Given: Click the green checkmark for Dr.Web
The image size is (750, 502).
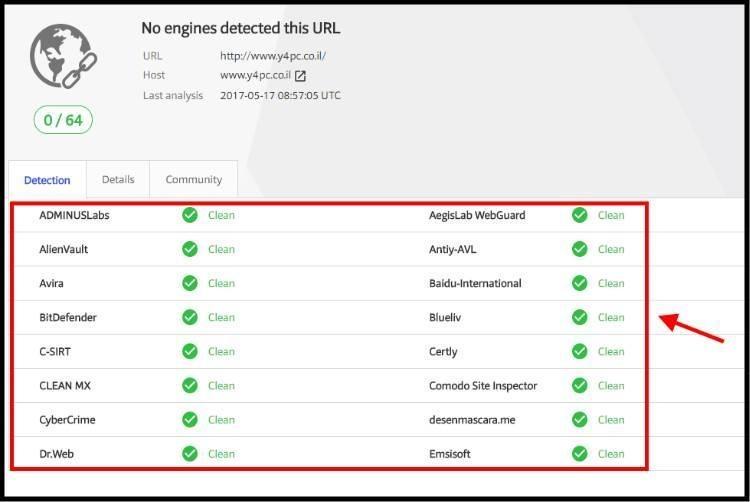Looking at the screenshot, I should pyautogui.click(x=190, y=454).
